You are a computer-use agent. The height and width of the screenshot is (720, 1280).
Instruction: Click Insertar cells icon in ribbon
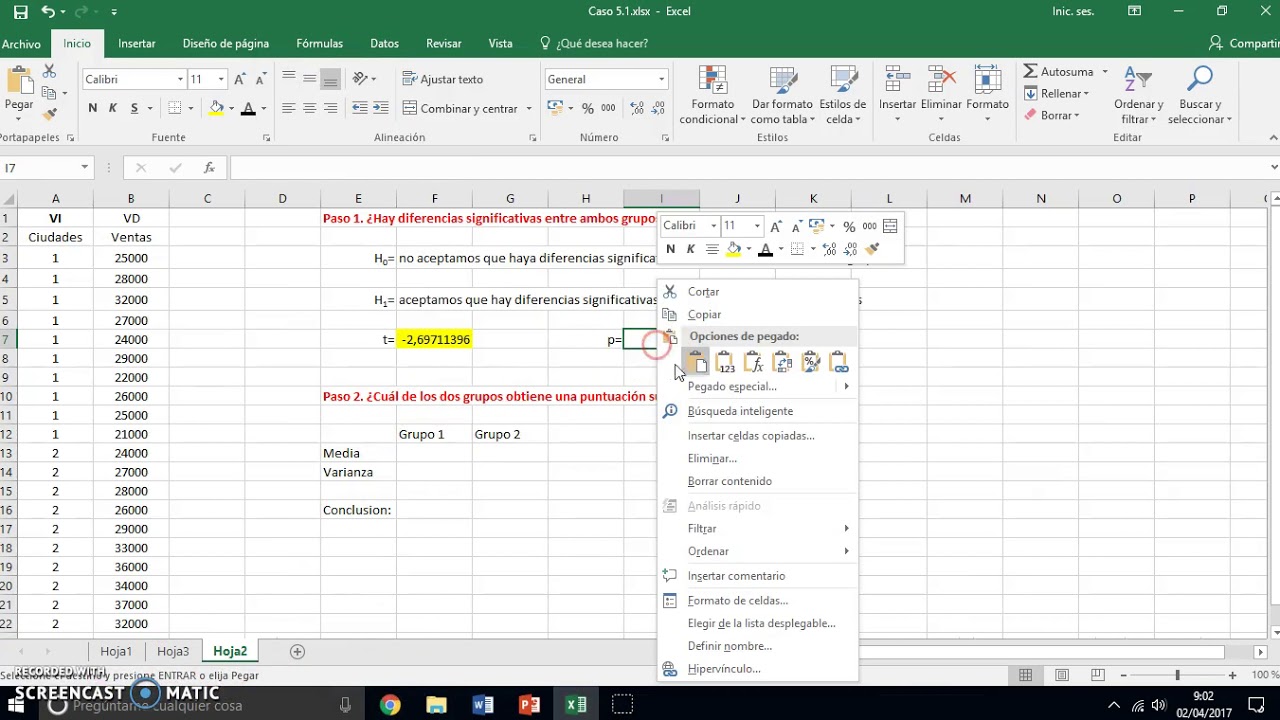click(x=897, y=96)
